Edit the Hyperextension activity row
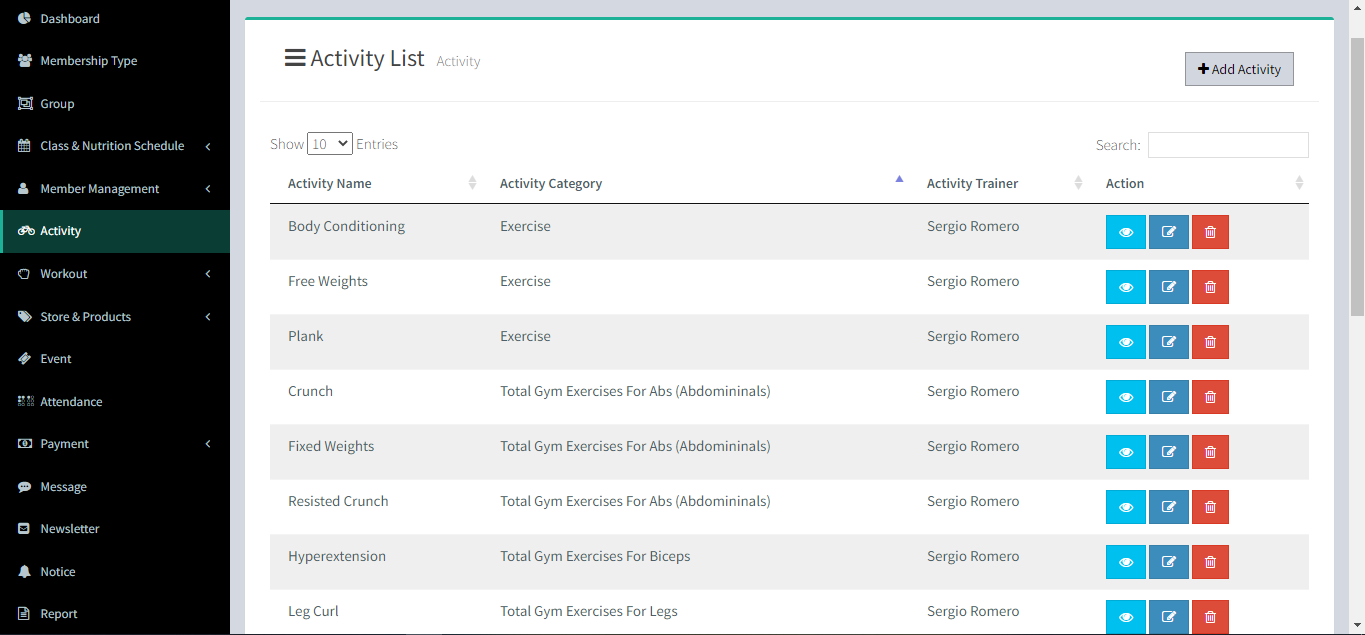The height and width of the screenshot is (635, 1365). click(x=1168, y=562)
